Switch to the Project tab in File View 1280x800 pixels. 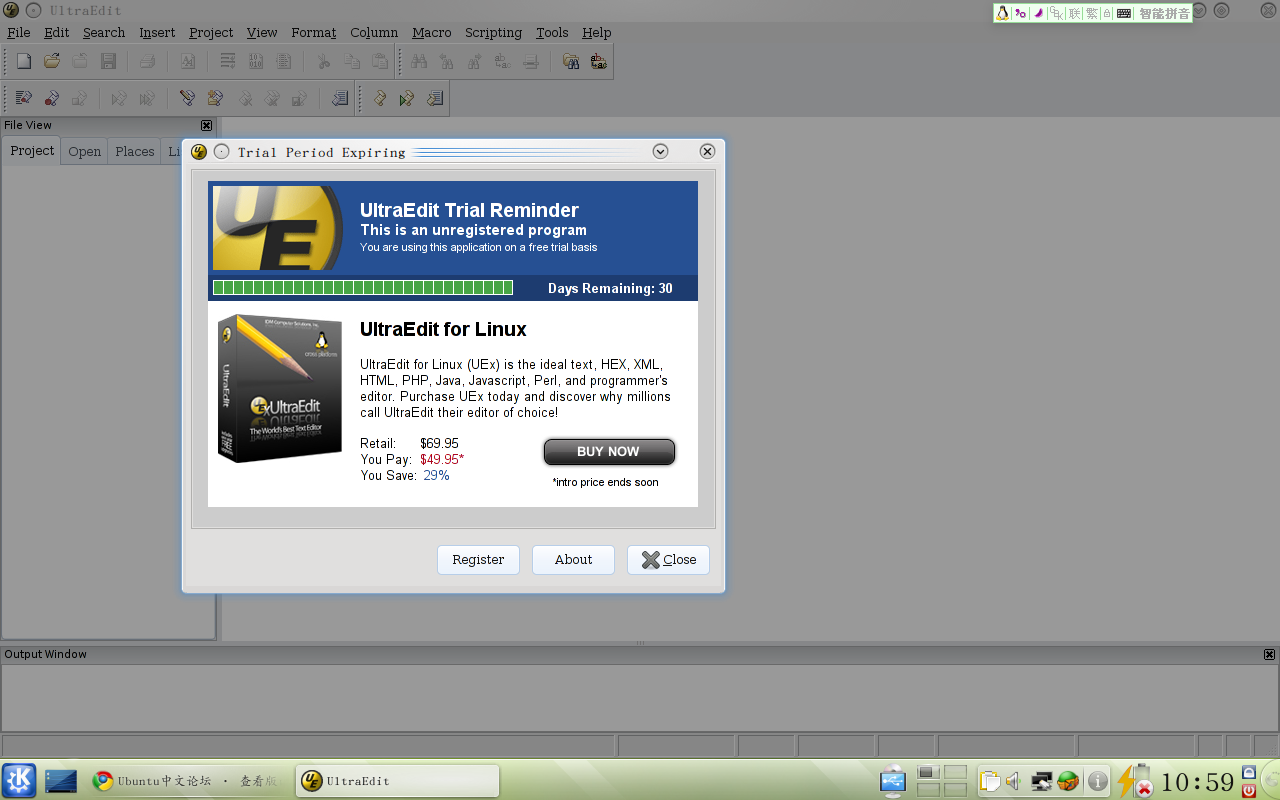point(32,151)
